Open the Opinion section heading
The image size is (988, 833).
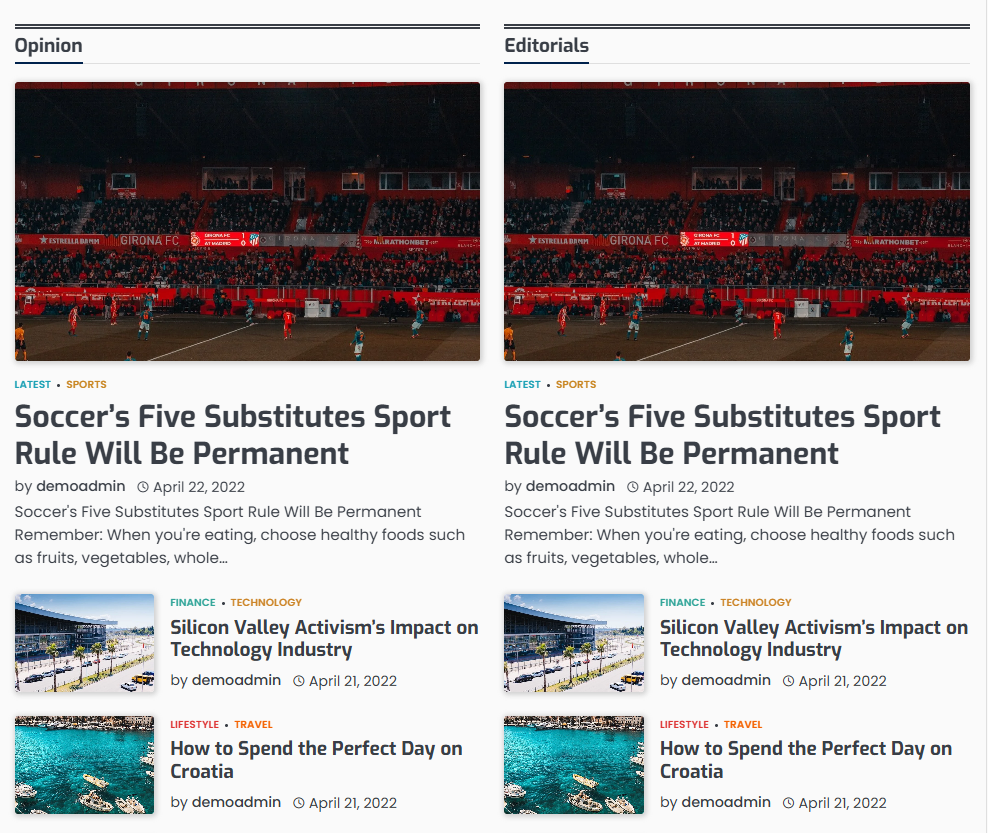(49, 45)
